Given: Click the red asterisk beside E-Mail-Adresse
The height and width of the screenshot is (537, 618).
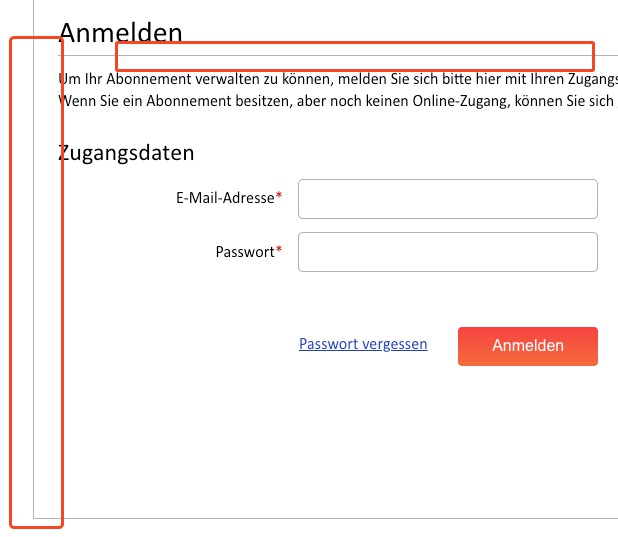Looking at the screenshot, I should [x=279, y=198].
